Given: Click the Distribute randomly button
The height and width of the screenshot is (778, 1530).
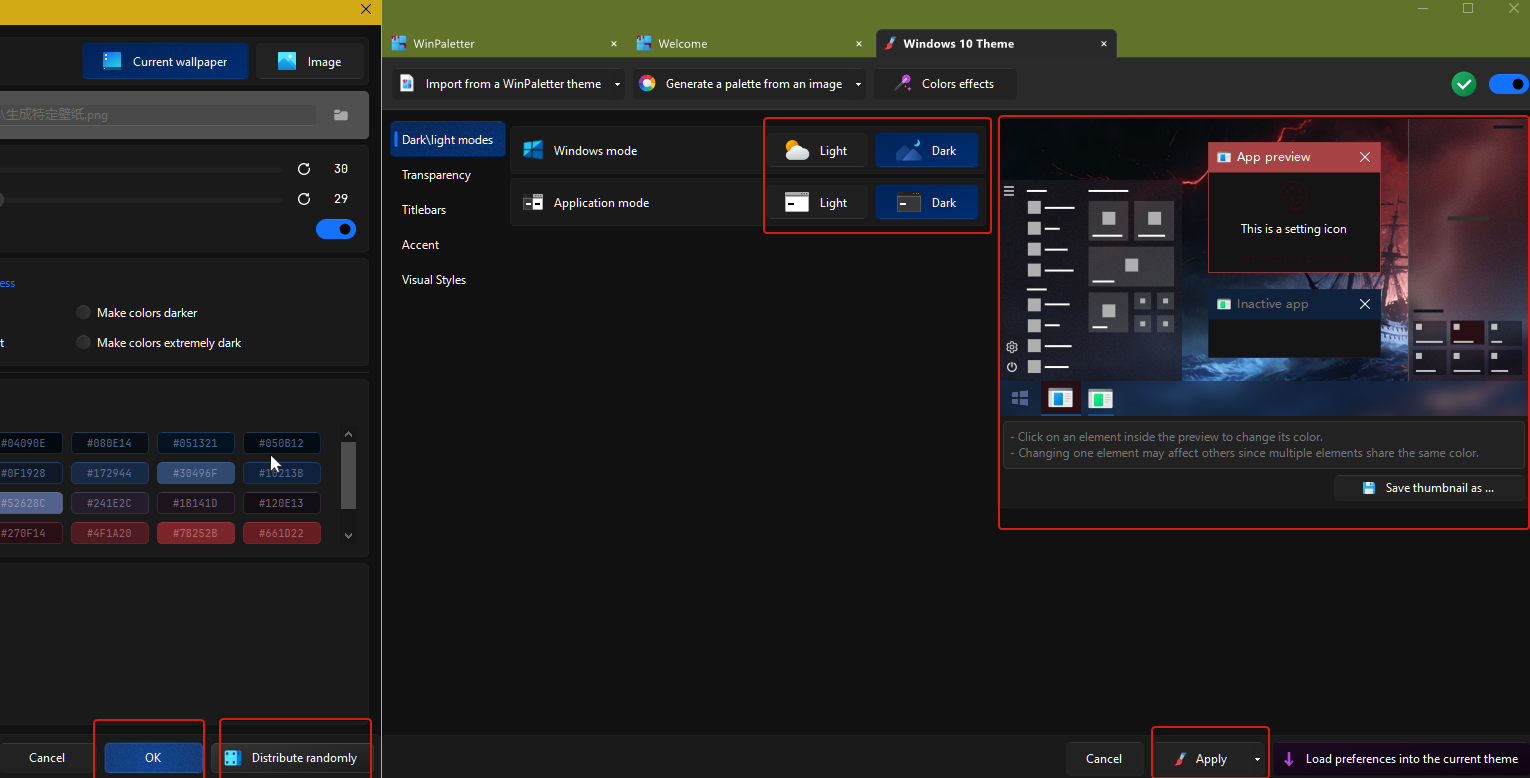Looking at the screenshot, I should click(291, 758).
